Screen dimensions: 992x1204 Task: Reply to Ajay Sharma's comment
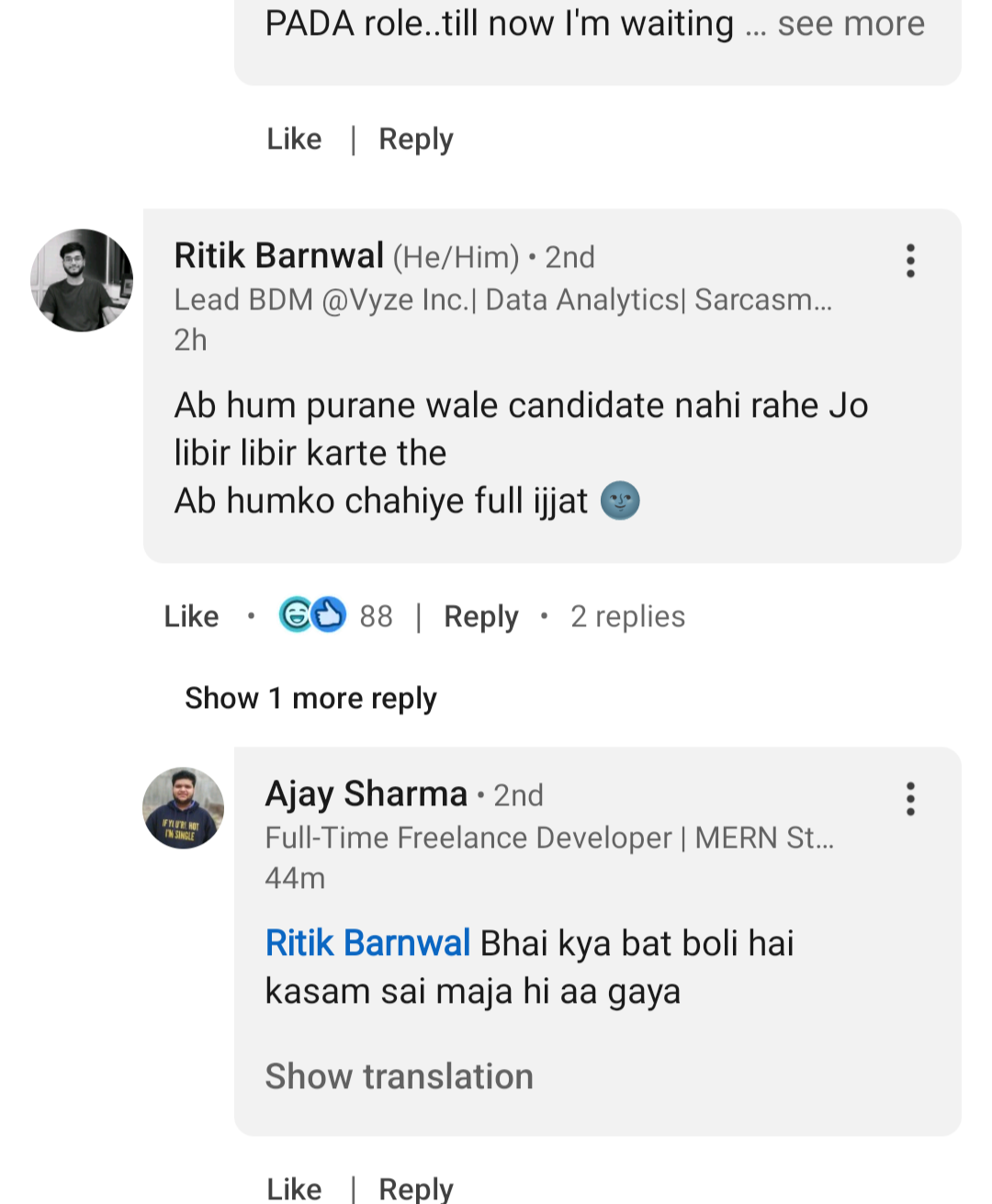pyautogui.click(x=416, y=1188)
